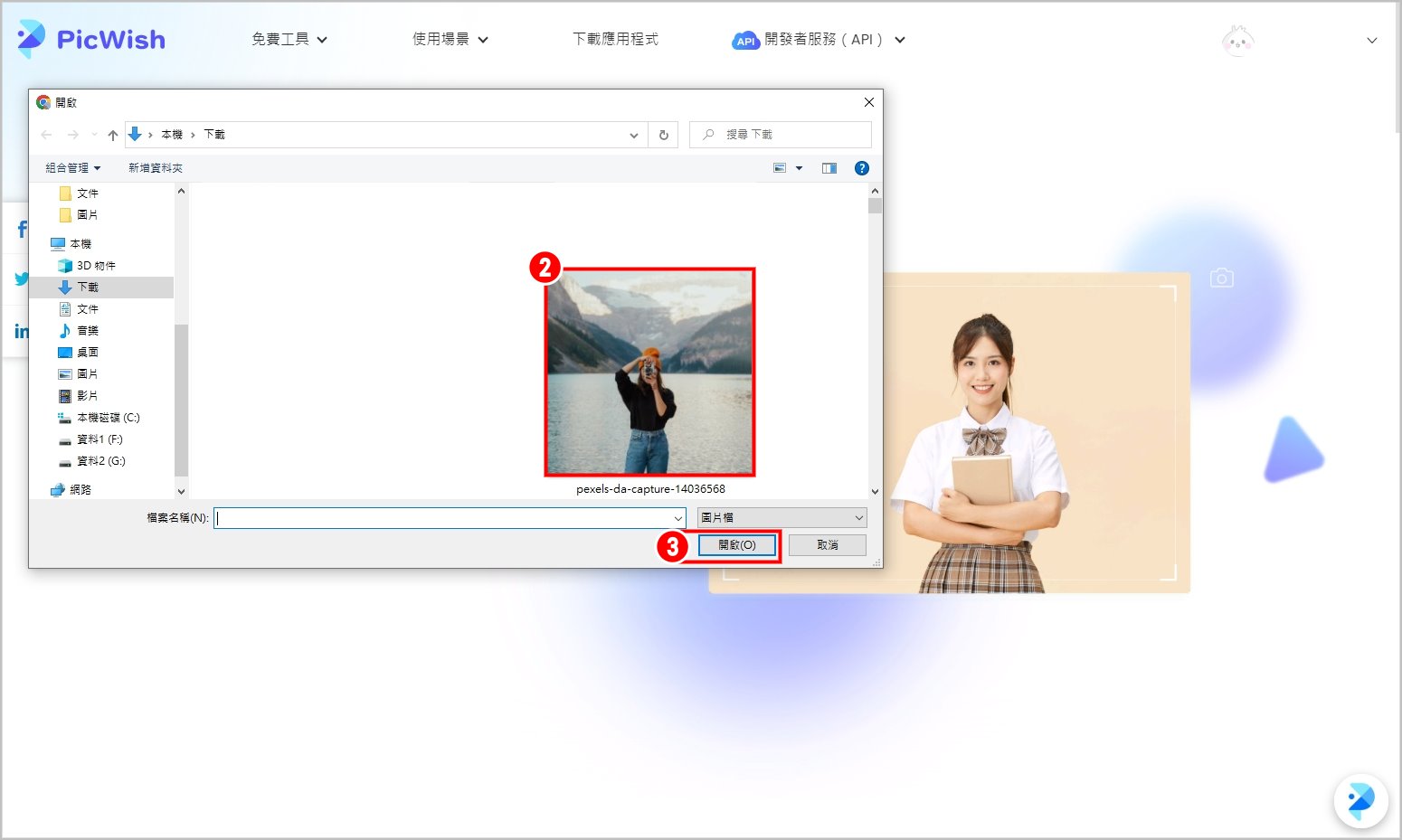This screenshot has height=840, width=1402.
Task: Click the pexels-da-capture-14036568 filename
Action: (650, 489)
